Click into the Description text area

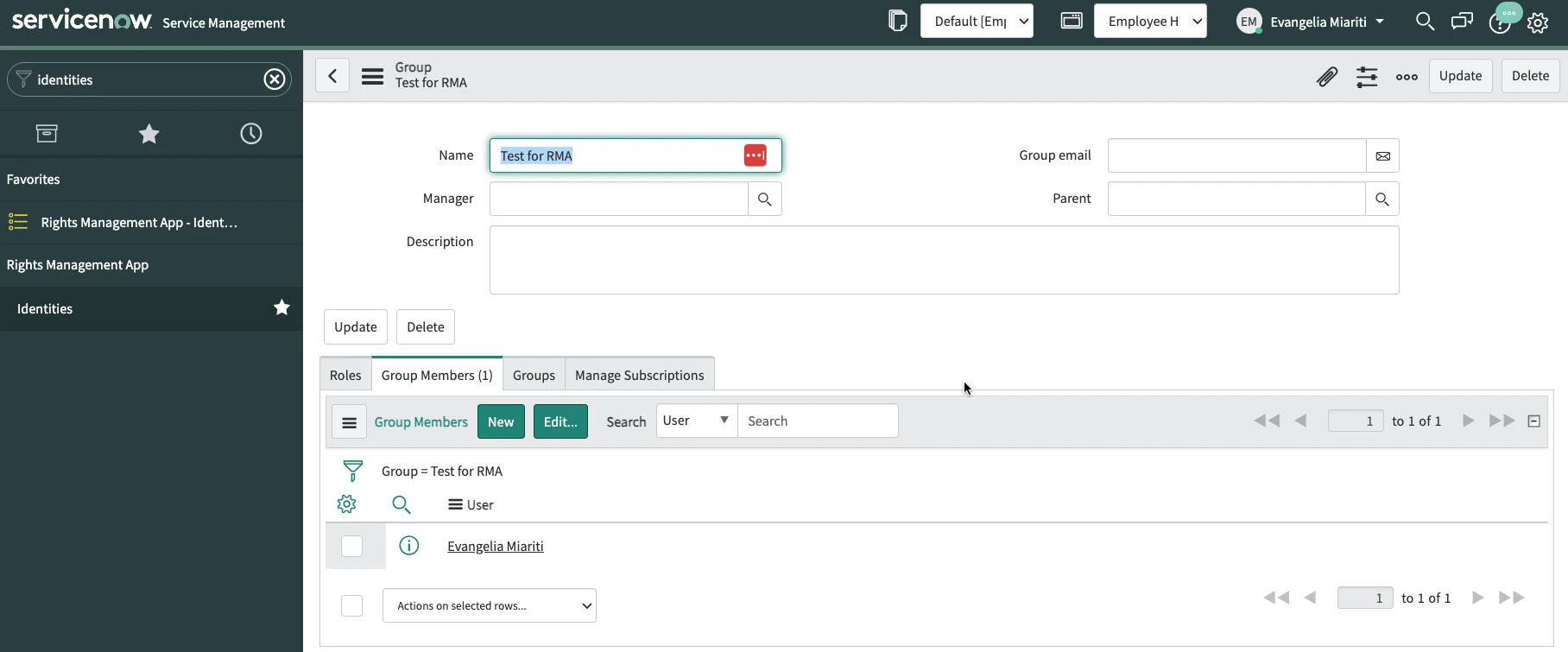pyautogui.click(x=944, y=260)
